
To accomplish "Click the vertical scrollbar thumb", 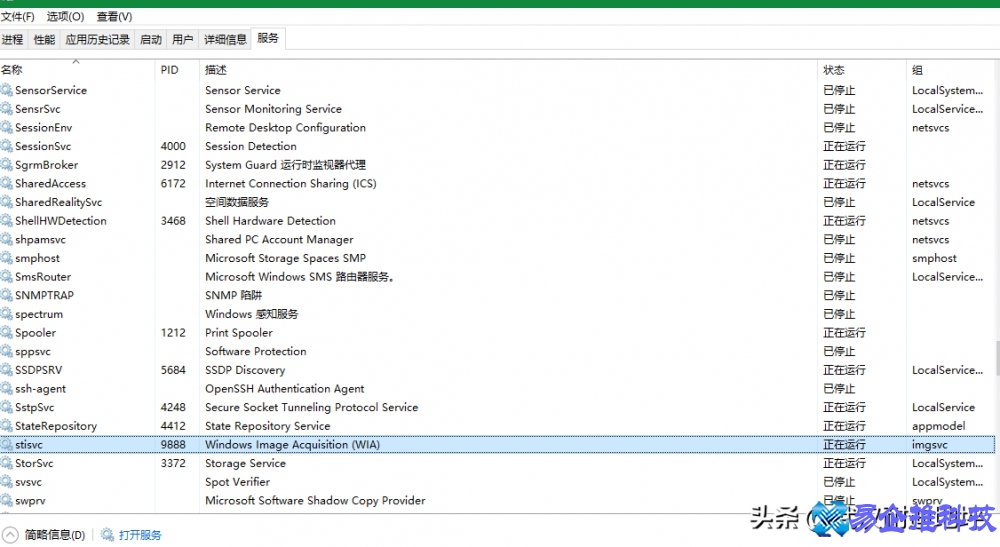I will coord(995,358).
